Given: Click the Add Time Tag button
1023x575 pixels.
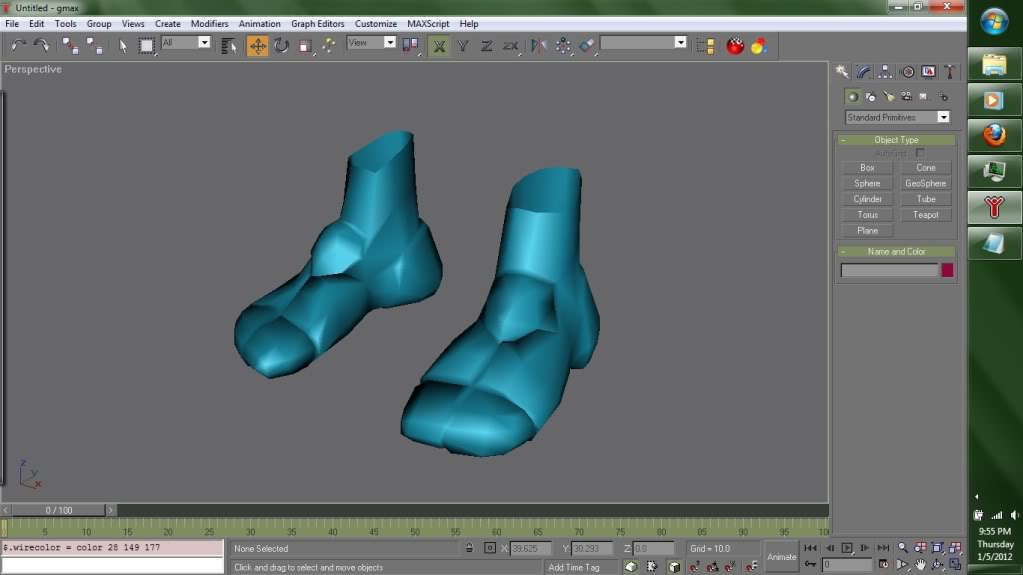Looking at the screenshot, I should click(574, 567).
